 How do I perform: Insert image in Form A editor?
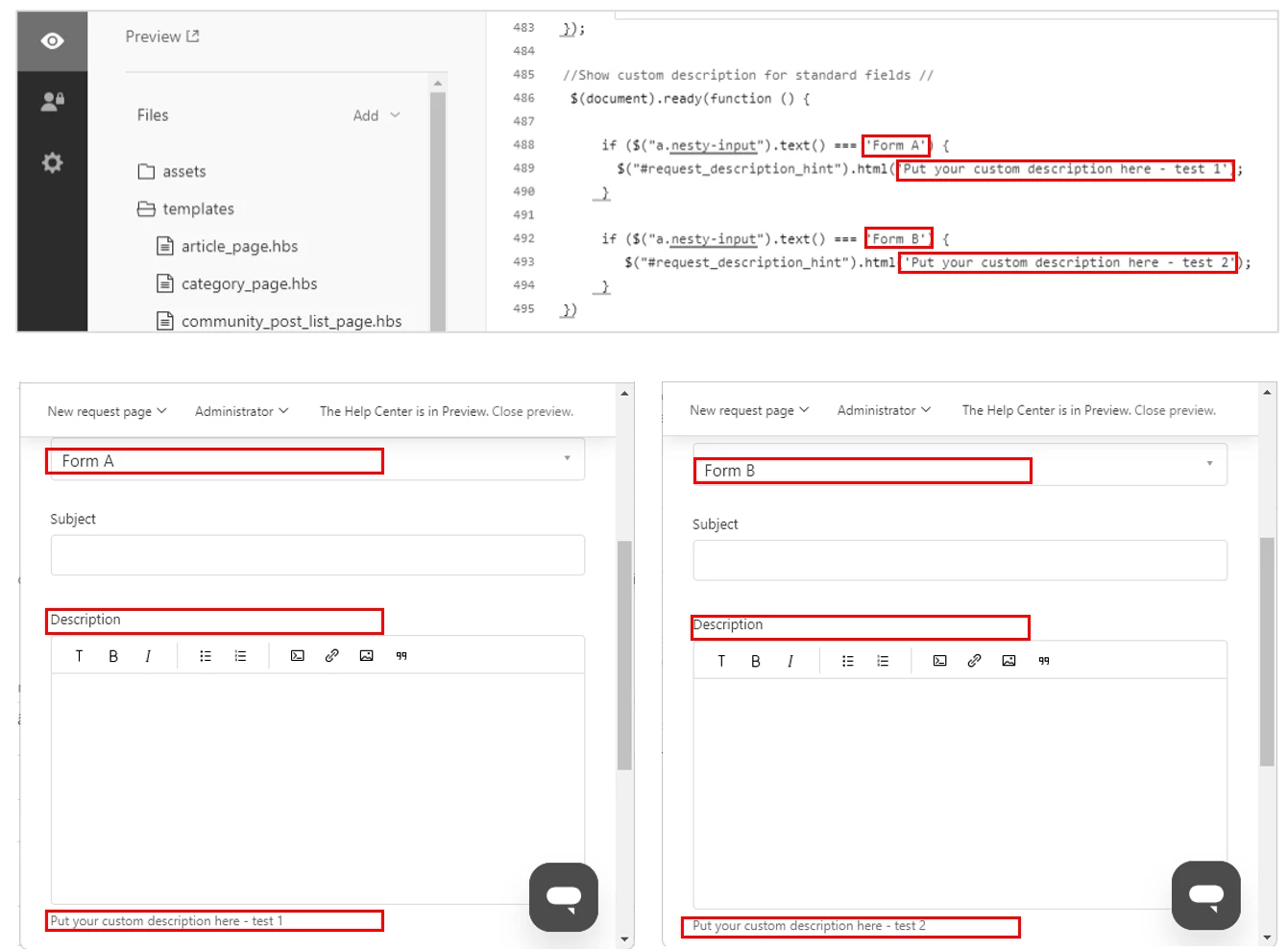pyautogui.click(x=367, y=656)
